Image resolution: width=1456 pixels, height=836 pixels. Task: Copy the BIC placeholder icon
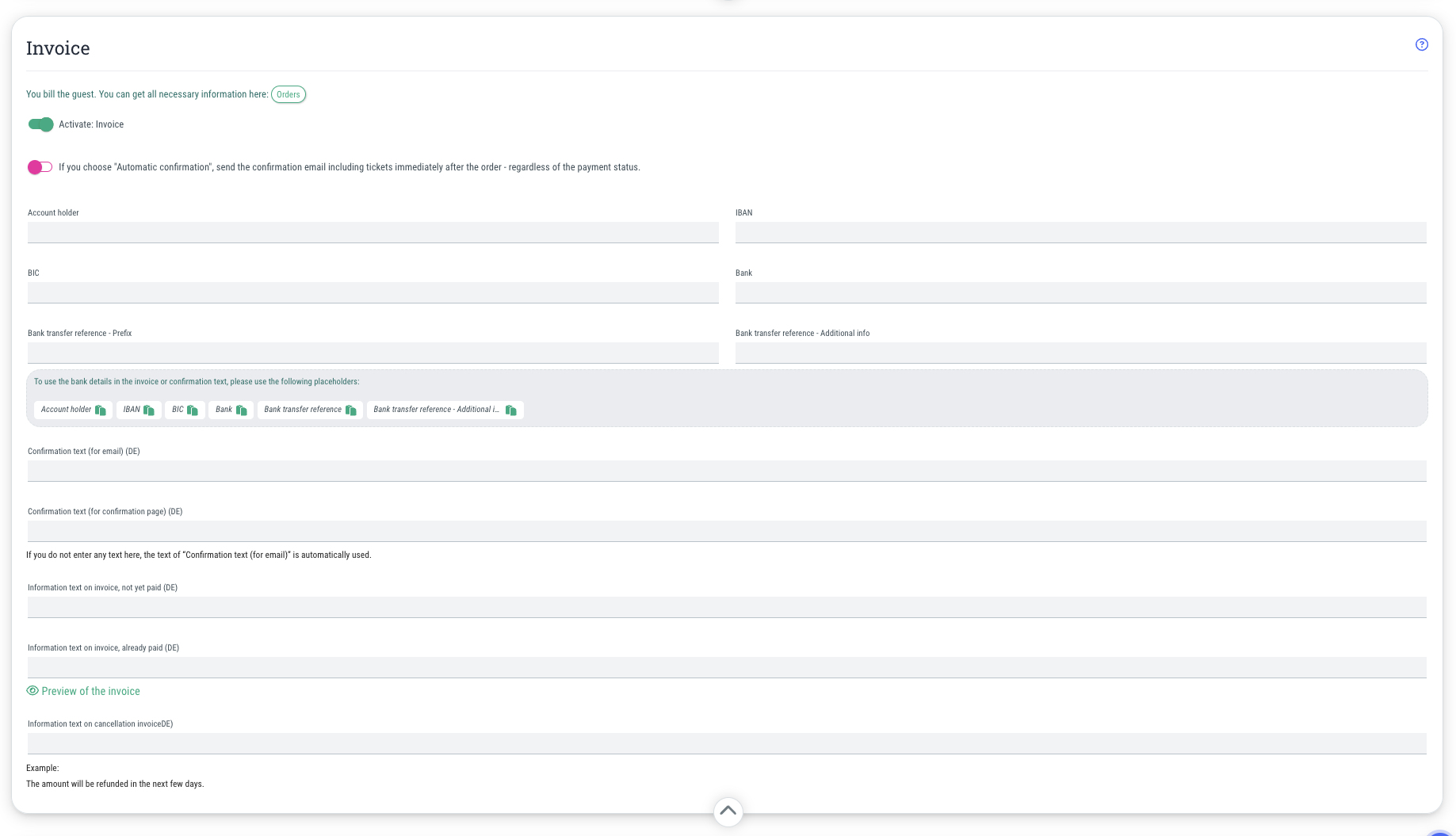[193, 410]
